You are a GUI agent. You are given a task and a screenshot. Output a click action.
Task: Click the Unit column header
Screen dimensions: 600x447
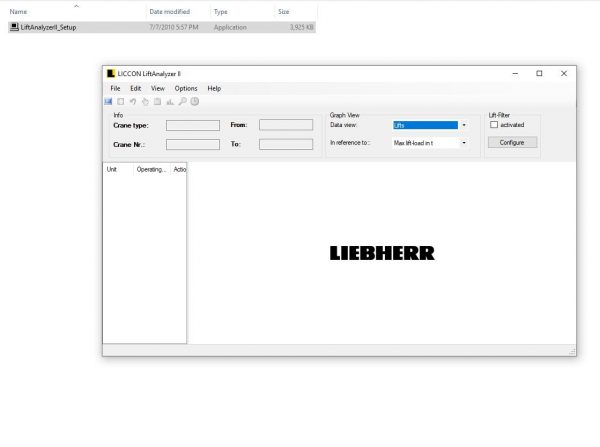(118, 169)
